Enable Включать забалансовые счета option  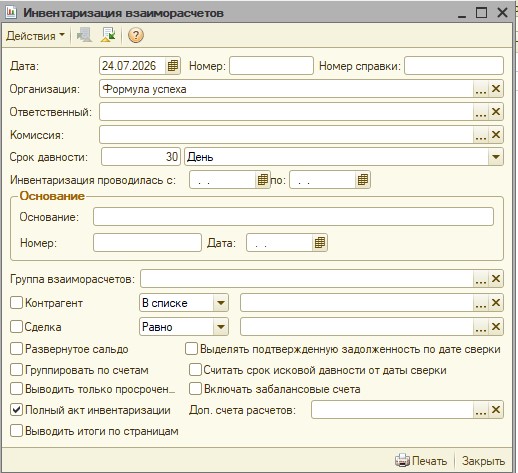[195, 389]
